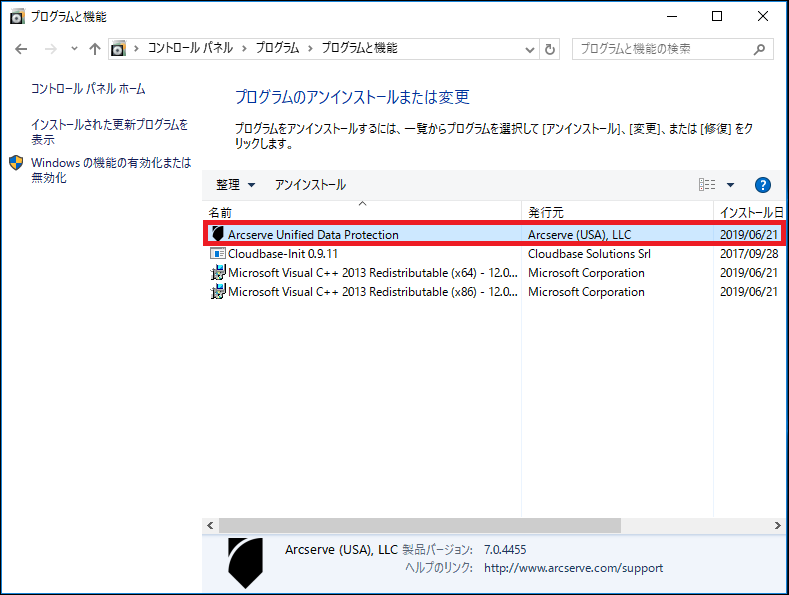Open インストールされた更新プログラムを表示 link
The image size is (789, 595).
[109, 132]
